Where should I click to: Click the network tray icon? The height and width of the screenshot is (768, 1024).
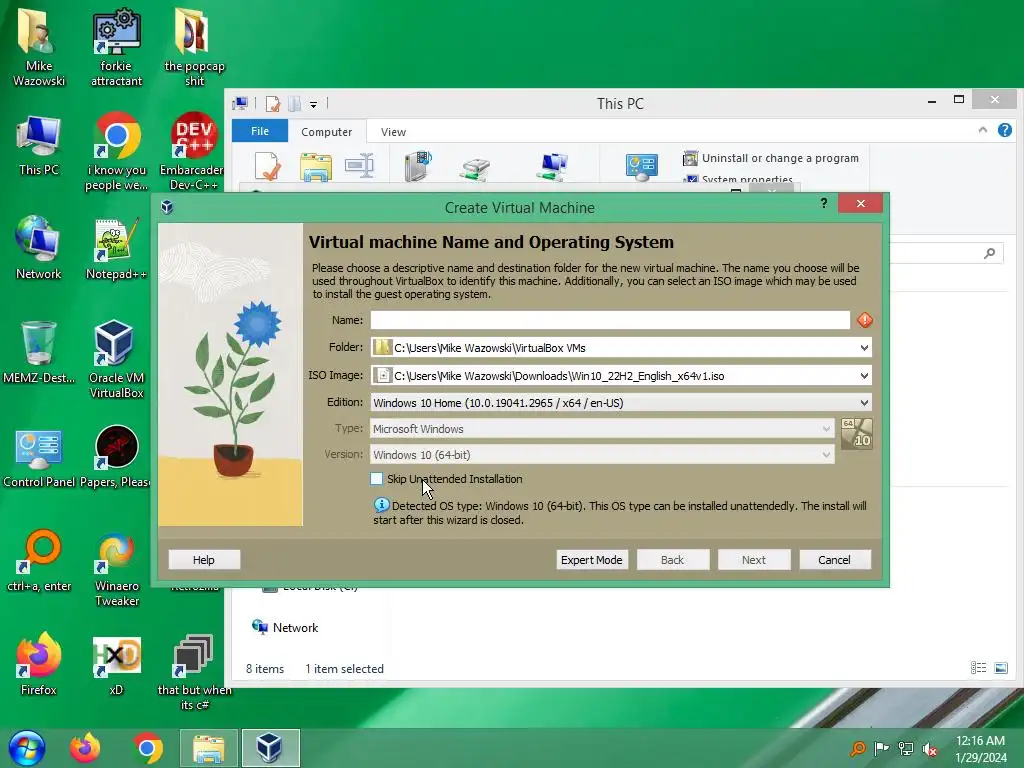(906, 749)
